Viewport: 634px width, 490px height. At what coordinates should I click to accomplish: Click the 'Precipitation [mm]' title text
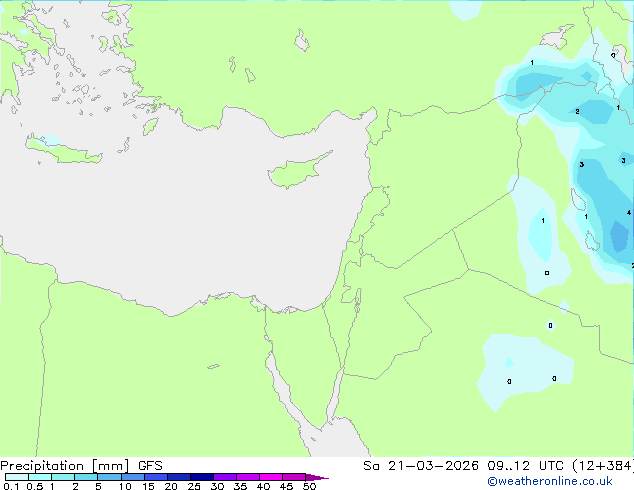tap(65, 466)
